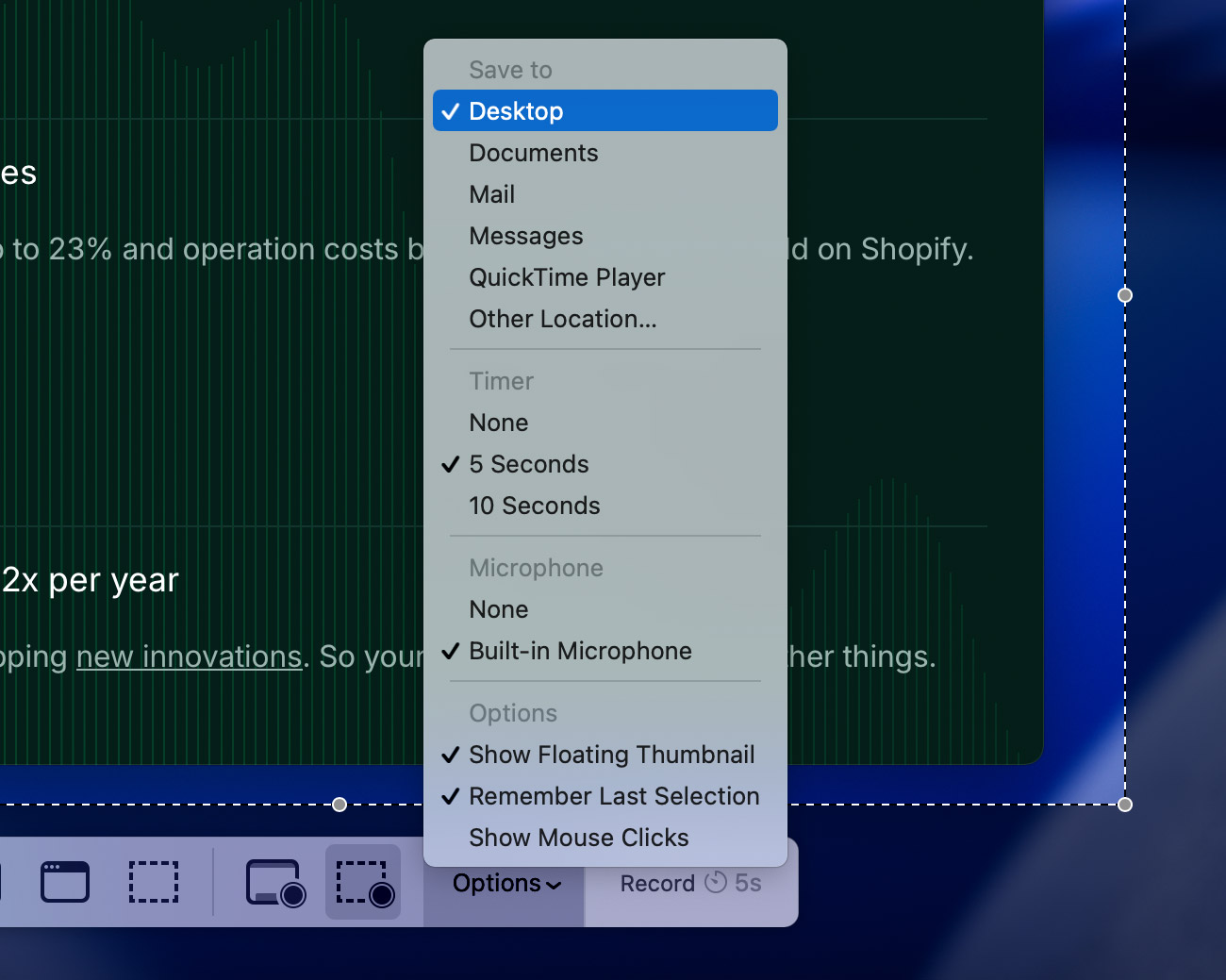This screenshot has width=1226, height=980.
Task: Select the Capture Selected Window icon
Action: (x=65, y=883)
